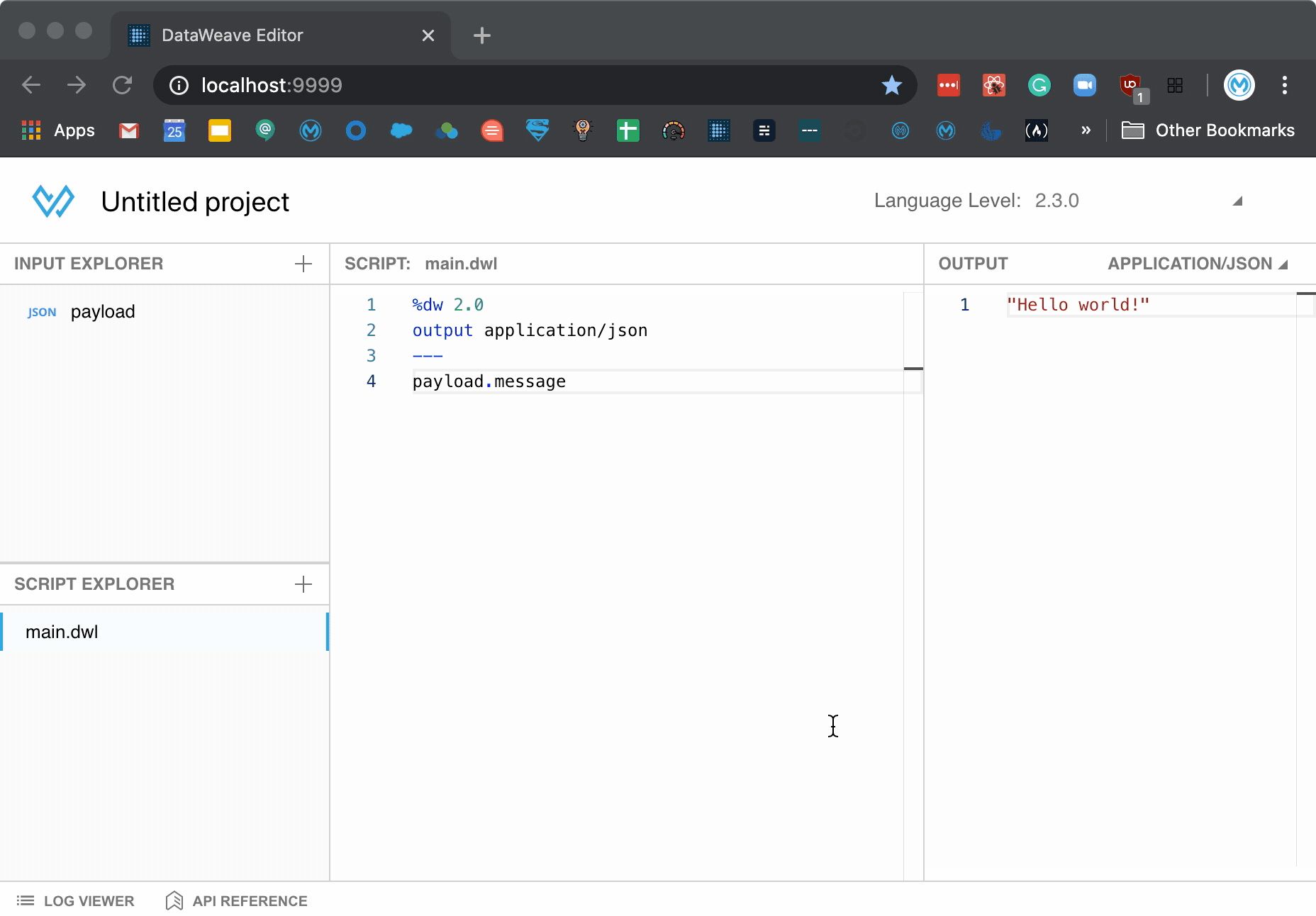Screen dimensions: 1316x916
Task: Show more bookmarks with the chevron
Action: (1086, 130)
